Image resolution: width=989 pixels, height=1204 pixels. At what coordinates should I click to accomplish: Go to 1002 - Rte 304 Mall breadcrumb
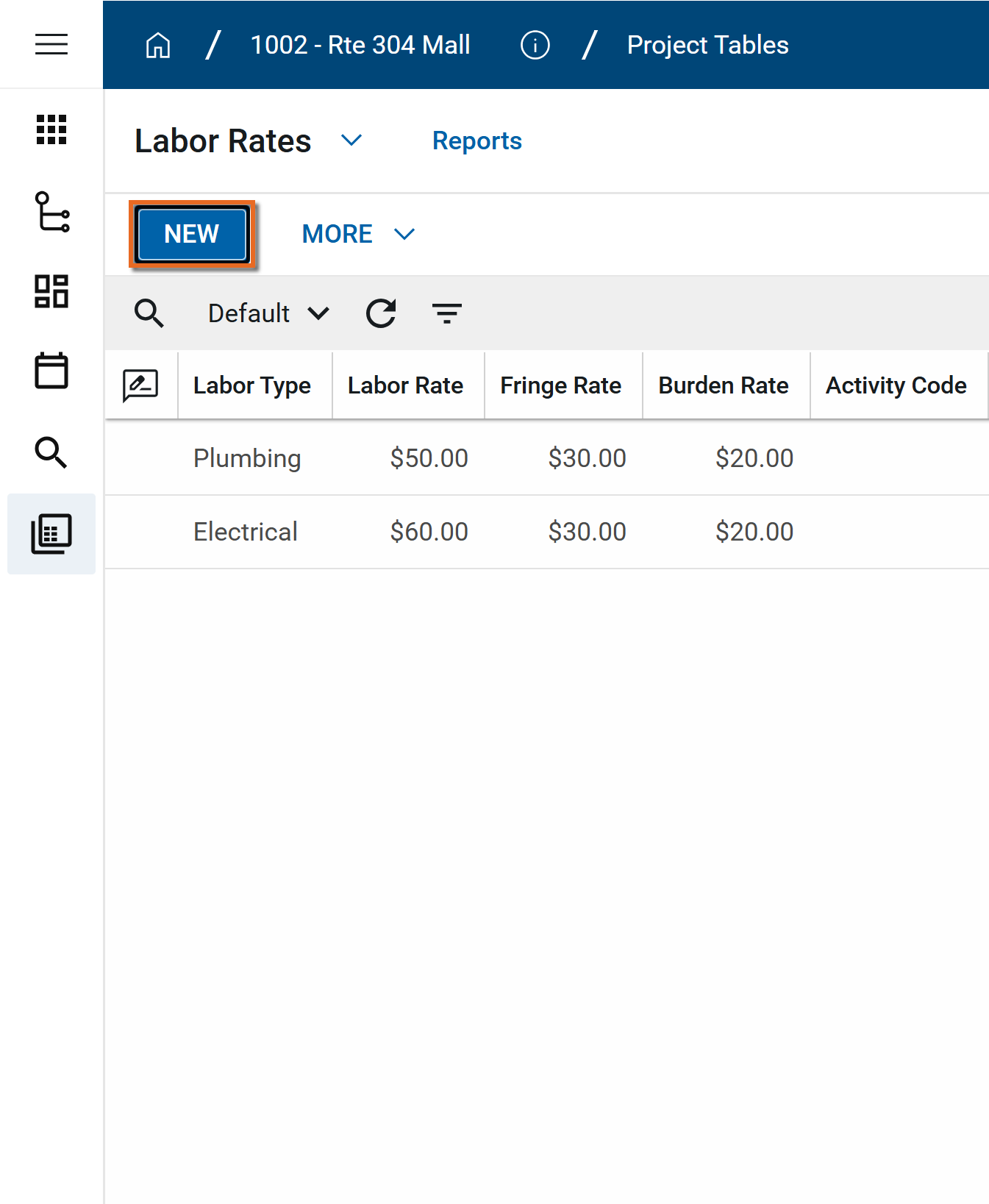pos(360,46)
